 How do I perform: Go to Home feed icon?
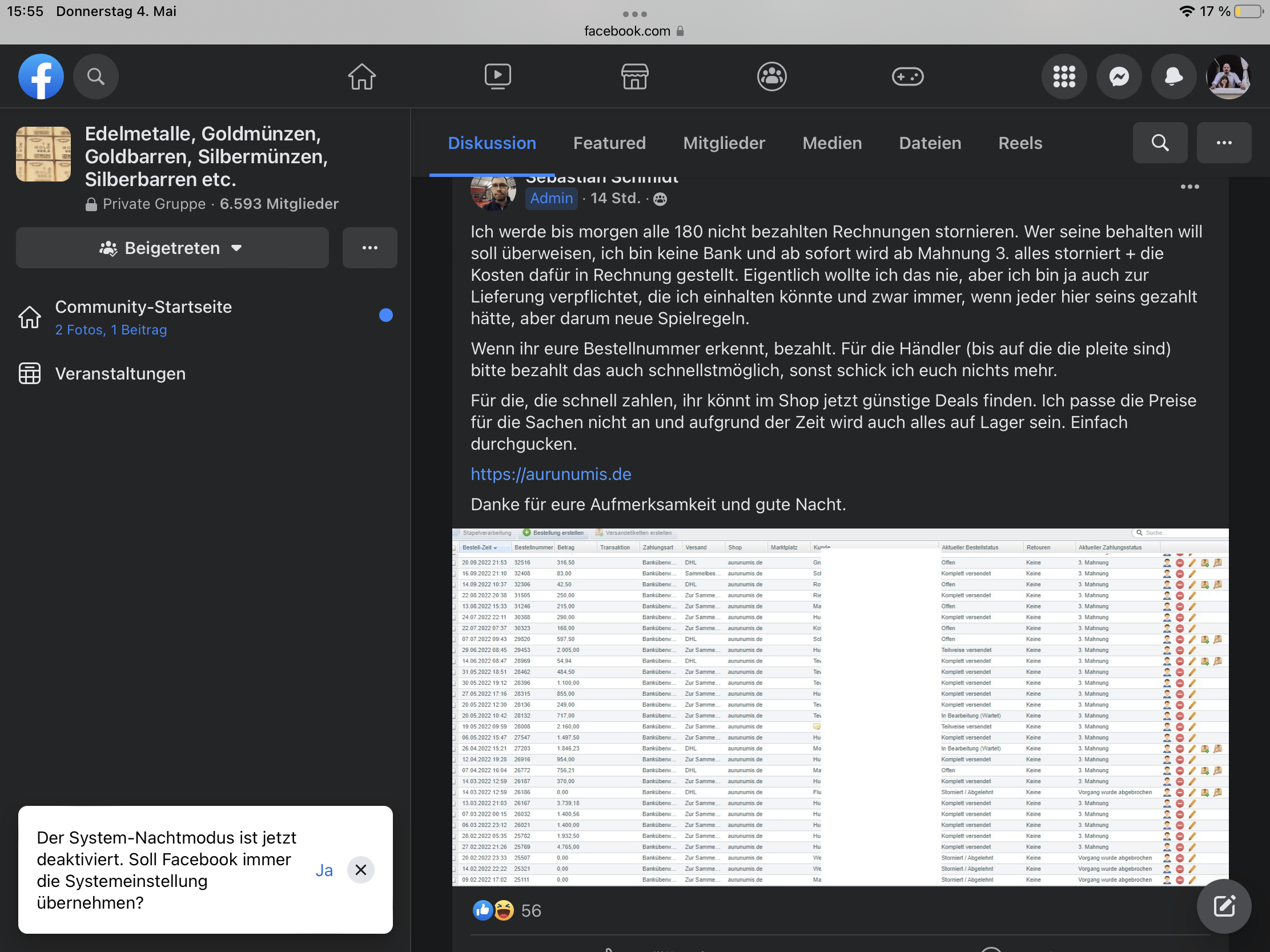[x=361, y=76]
